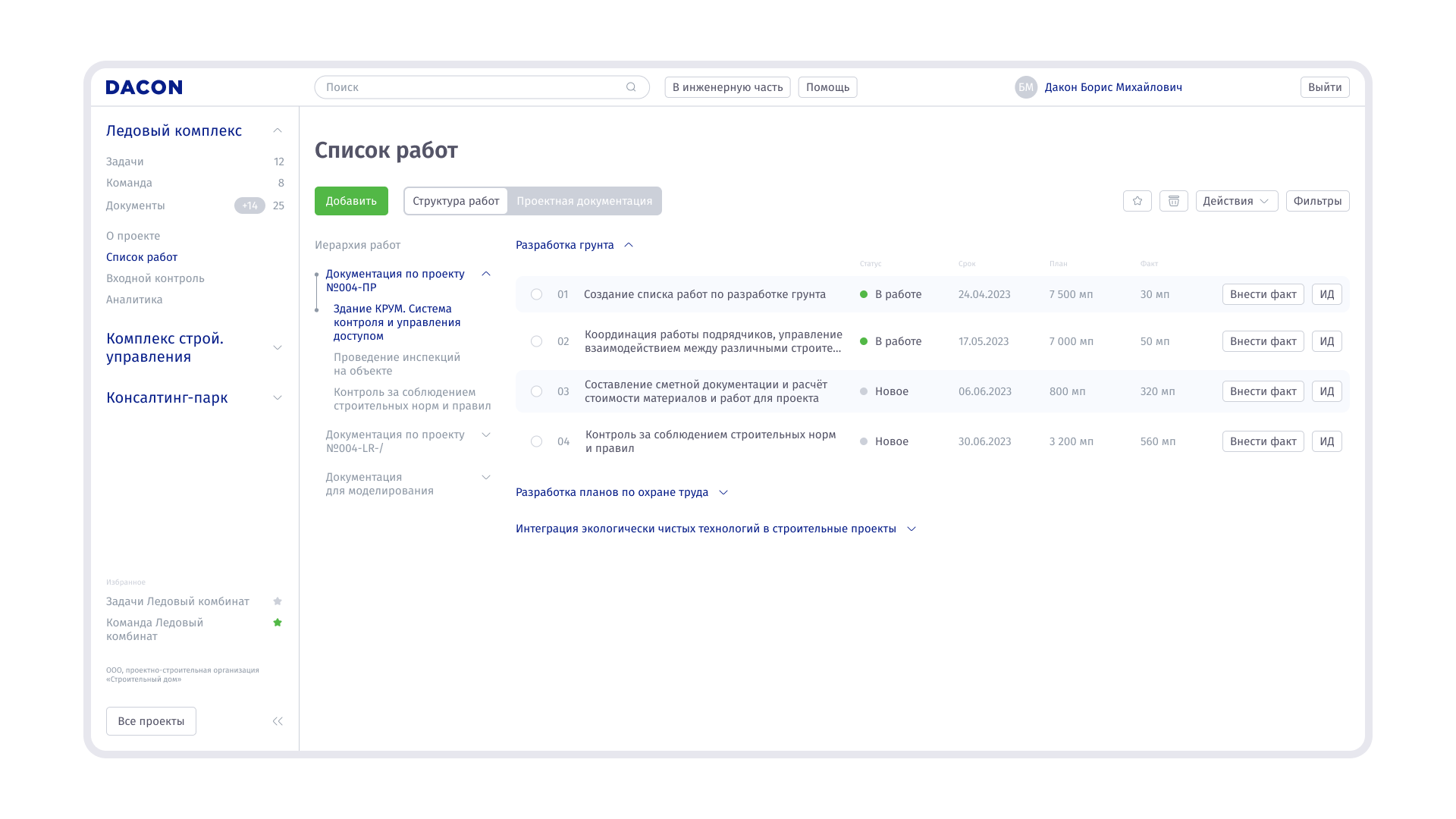
Task: Click the green Добавить button
Action: [x=351, y=201]
